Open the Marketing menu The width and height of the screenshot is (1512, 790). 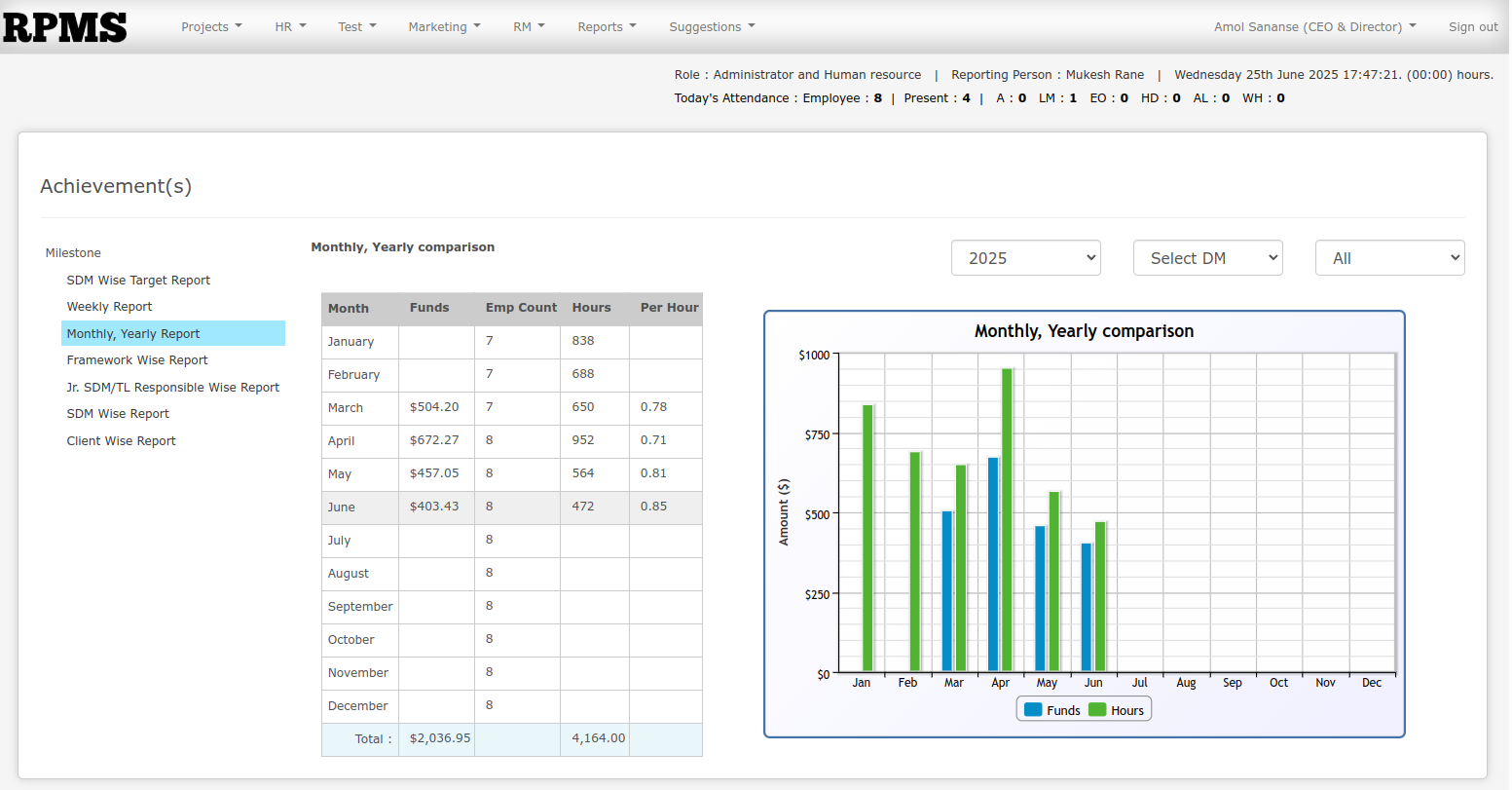pos(444,27)
